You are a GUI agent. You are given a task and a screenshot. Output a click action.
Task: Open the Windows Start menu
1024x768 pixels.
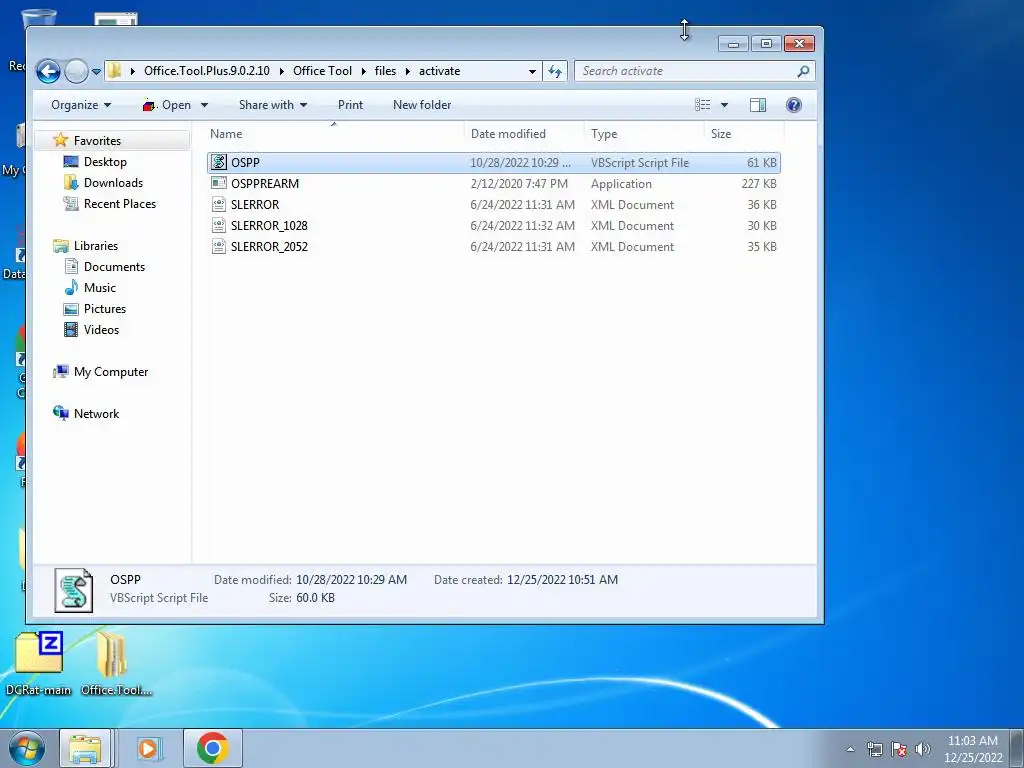26,748
